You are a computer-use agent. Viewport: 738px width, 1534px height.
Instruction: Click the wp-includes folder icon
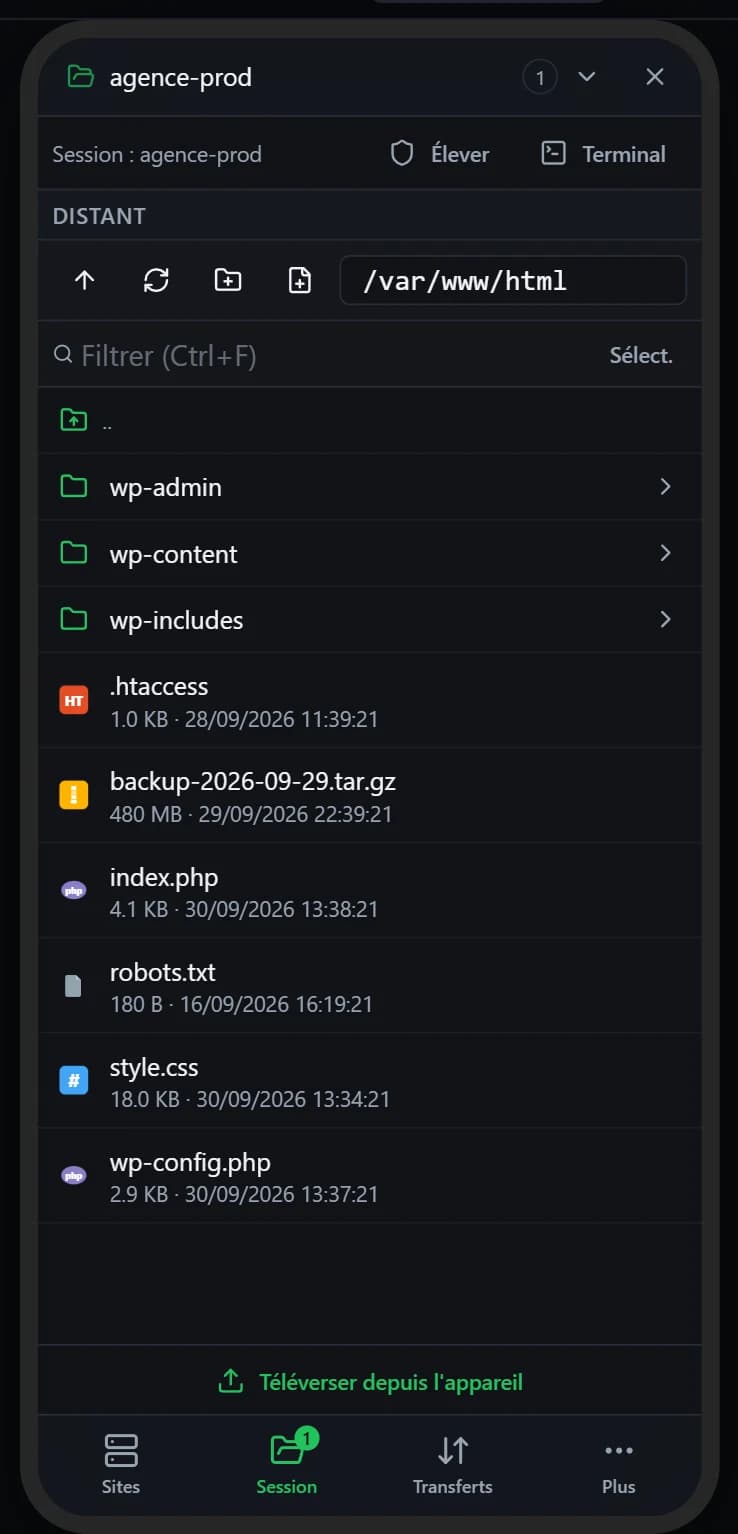tap(73, 620)
